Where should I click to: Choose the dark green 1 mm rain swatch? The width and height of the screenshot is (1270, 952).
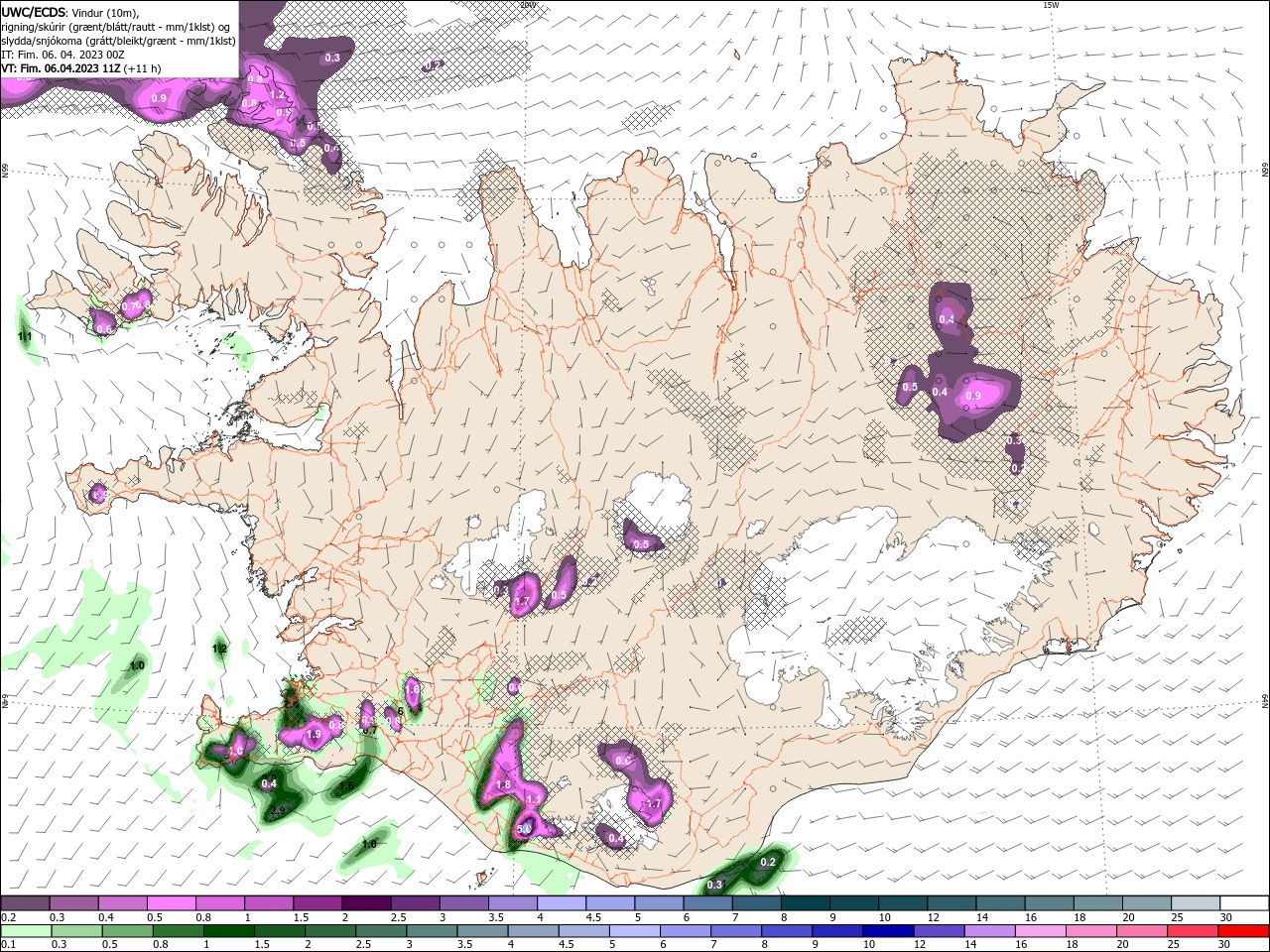pyautogui.click(x=230, y=931)
